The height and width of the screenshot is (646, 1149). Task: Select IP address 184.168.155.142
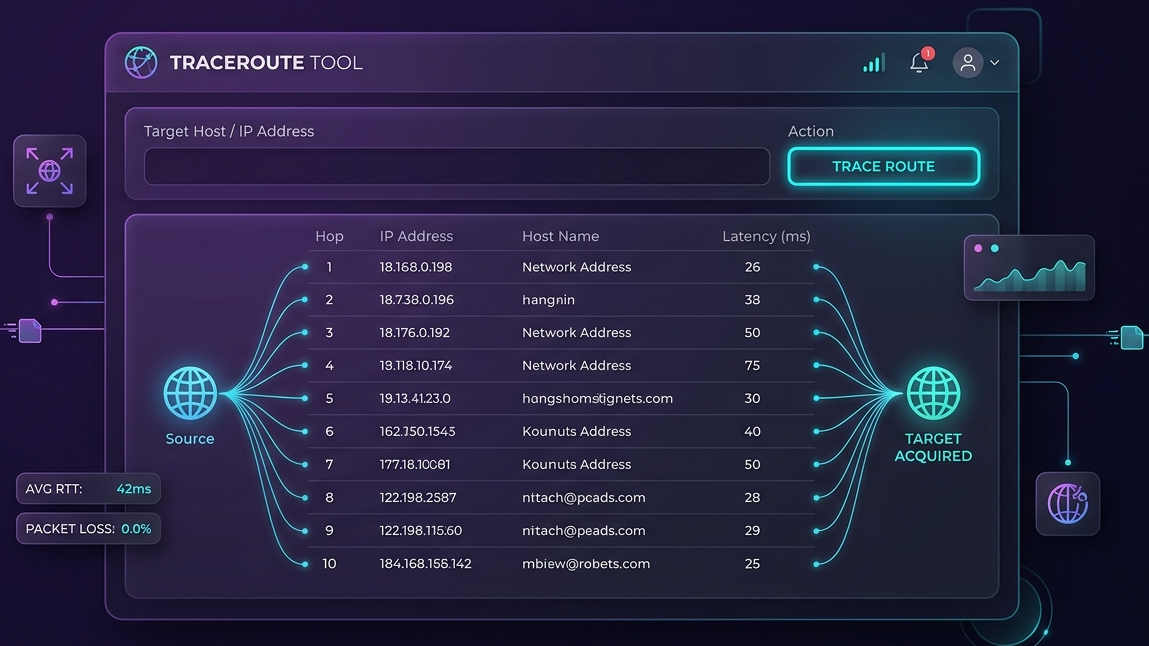425,564
